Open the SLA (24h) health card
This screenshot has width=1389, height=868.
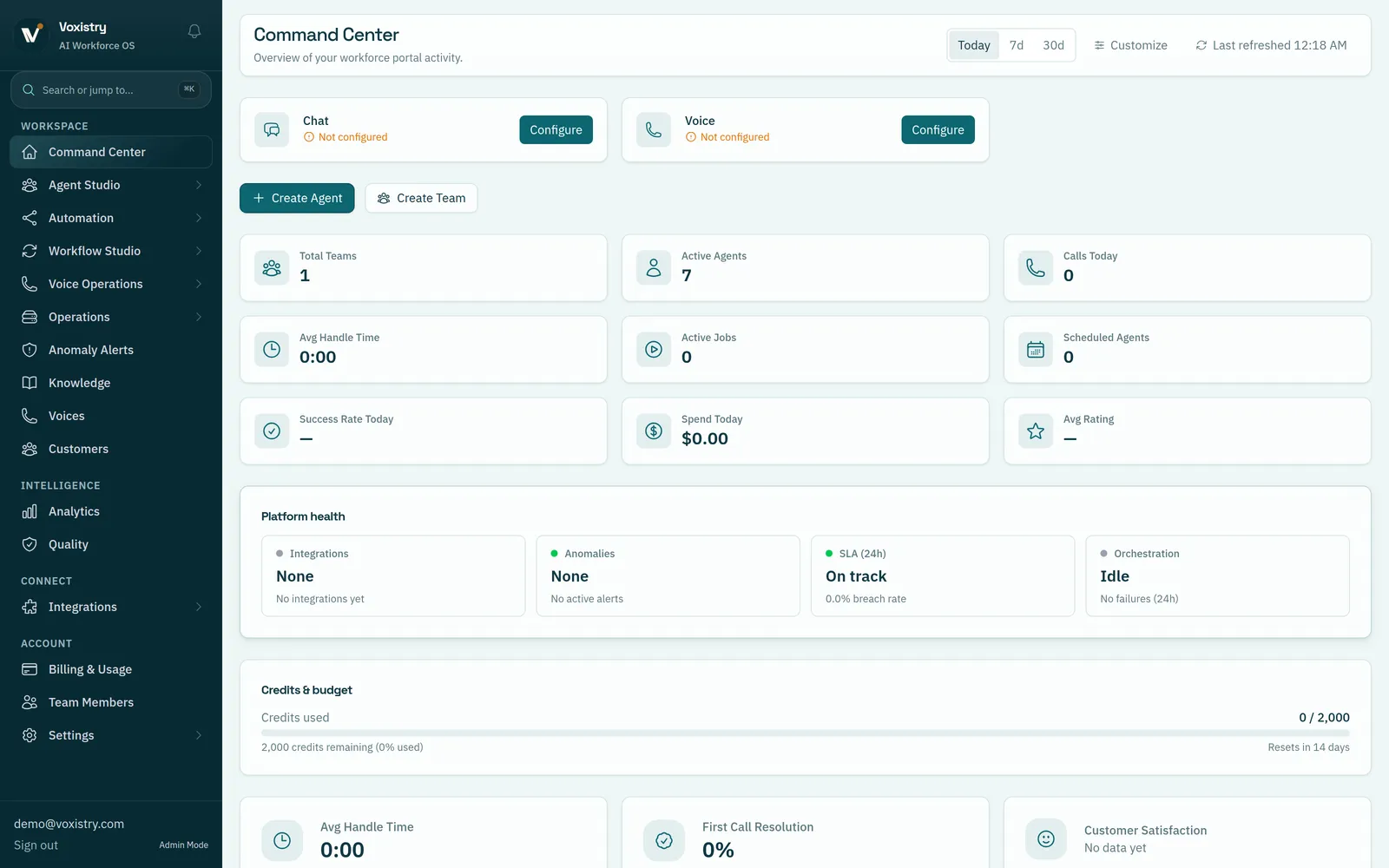pos(943,576)
